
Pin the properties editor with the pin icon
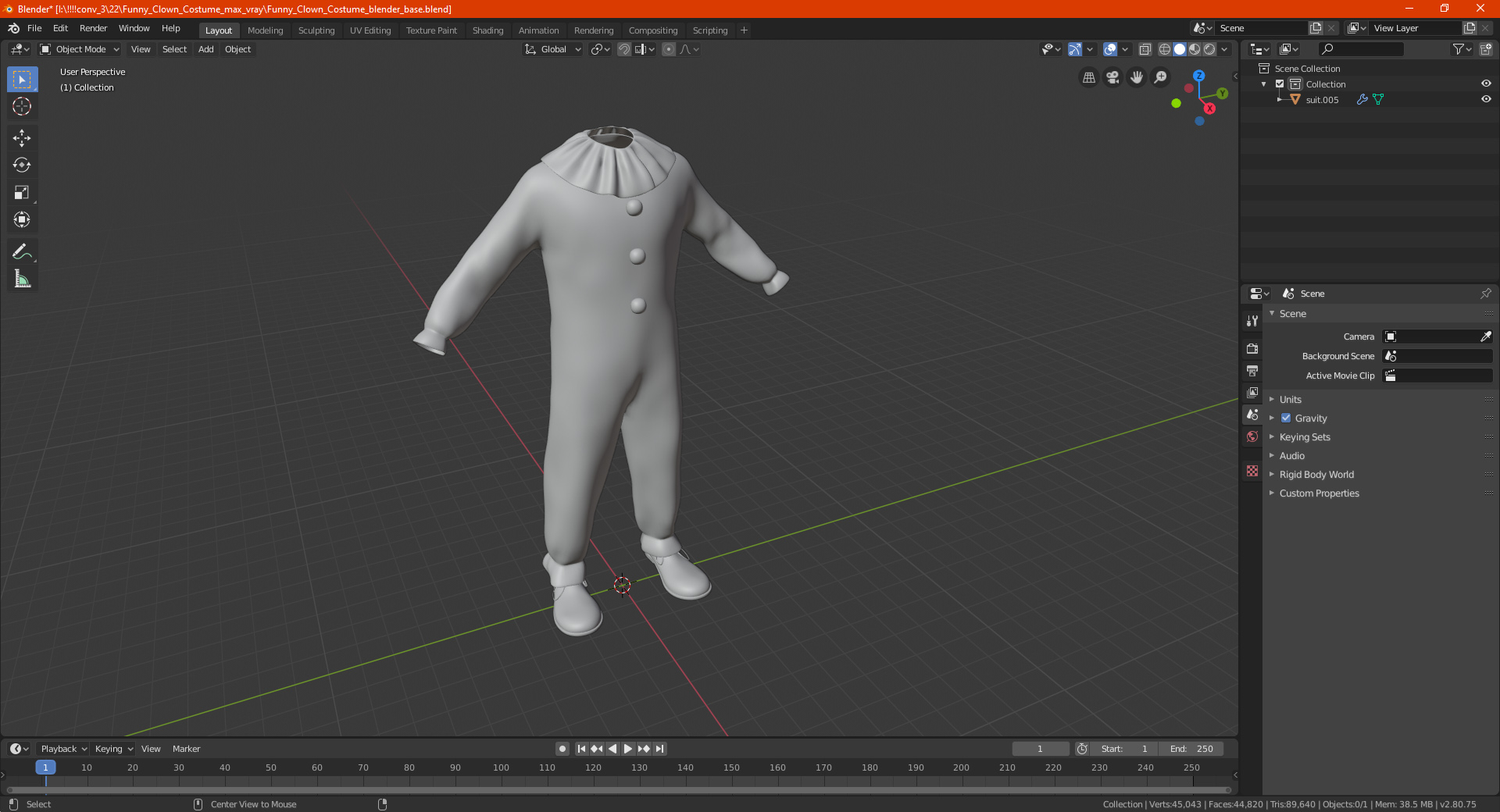pyautogui.click(x=1485, y=294)
